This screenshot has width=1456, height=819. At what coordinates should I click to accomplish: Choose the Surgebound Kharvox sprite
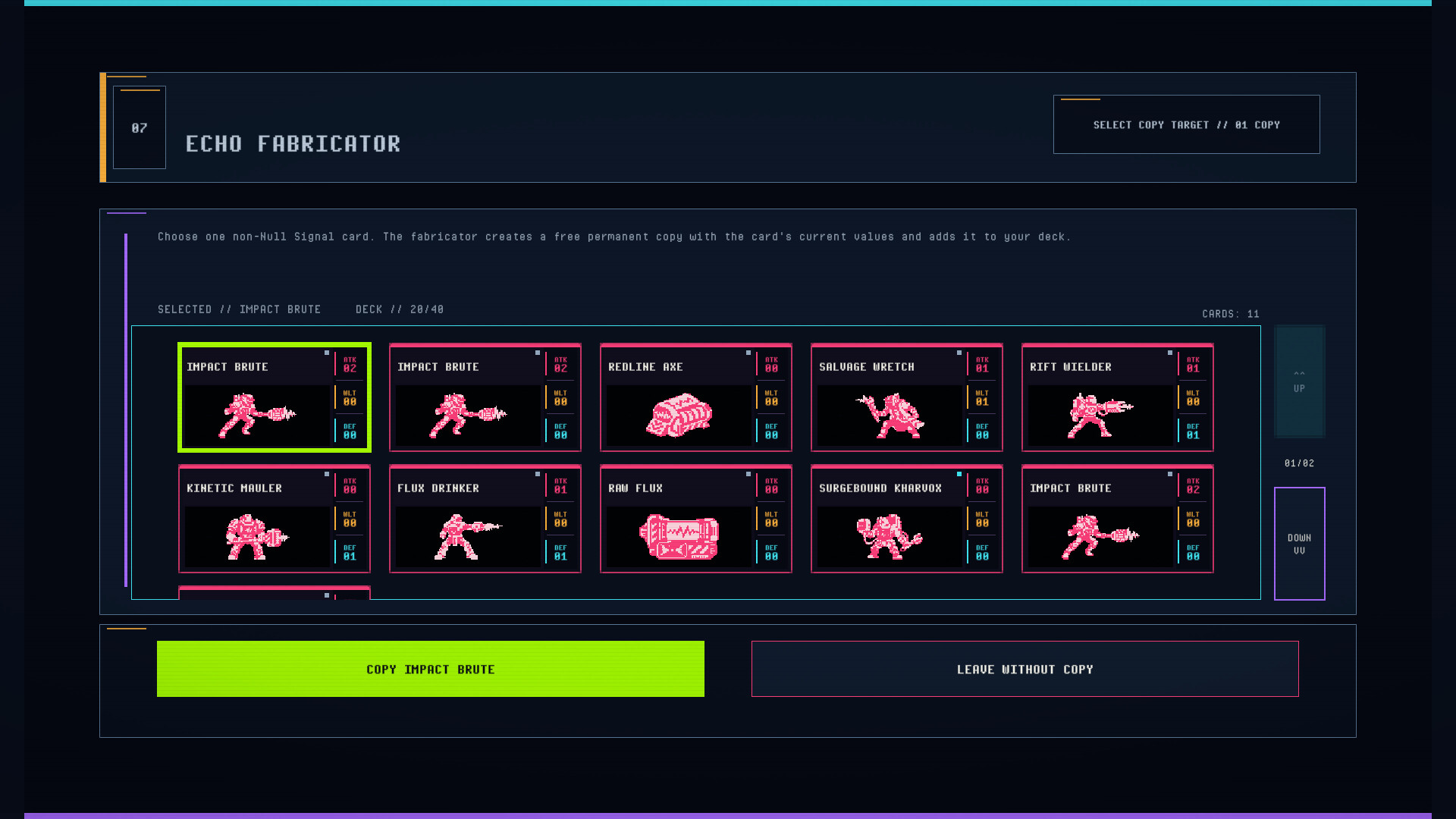890,536
